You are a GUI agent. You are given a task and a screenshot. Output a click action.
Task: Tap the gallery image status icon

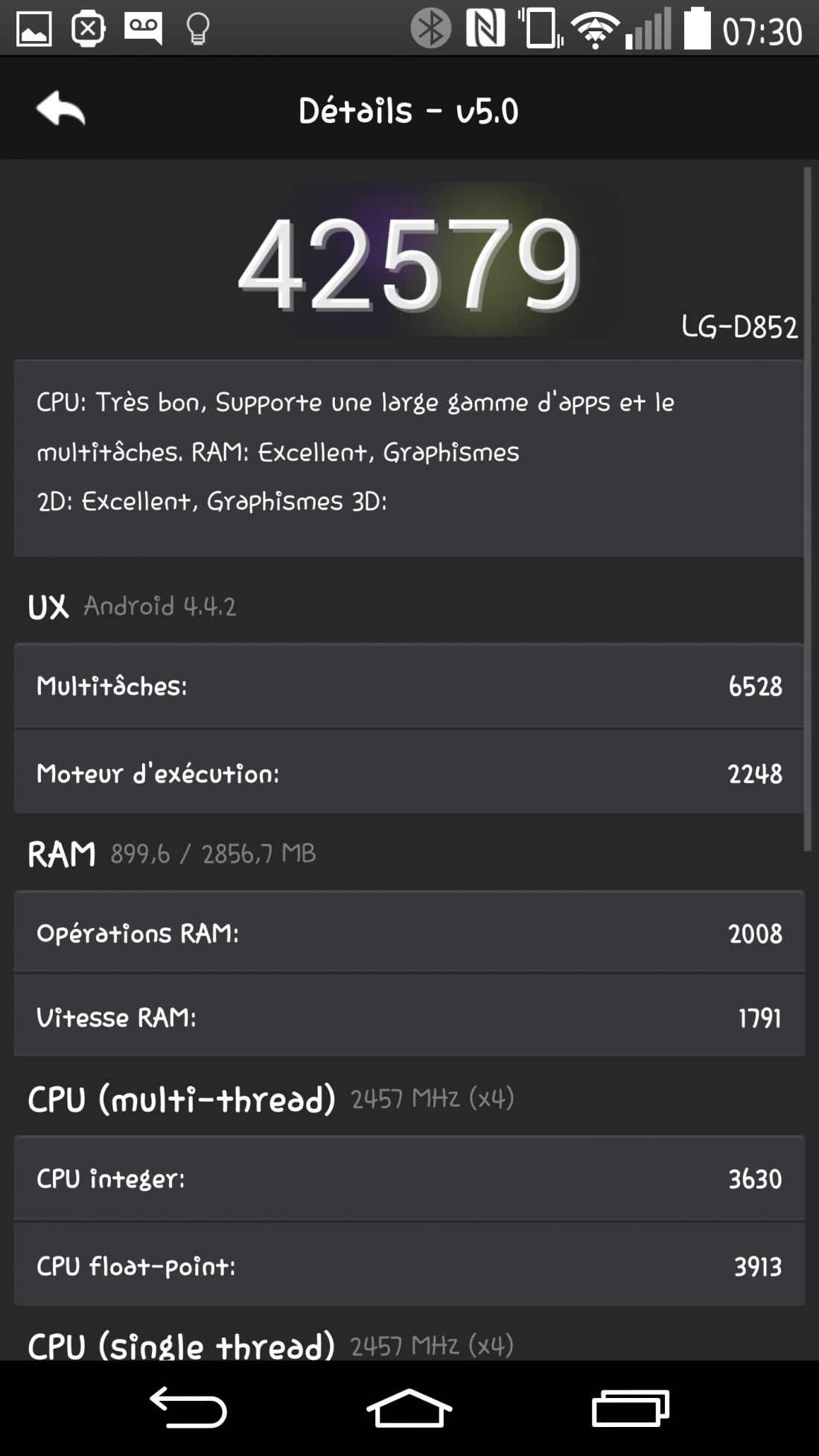coord(34,30)
